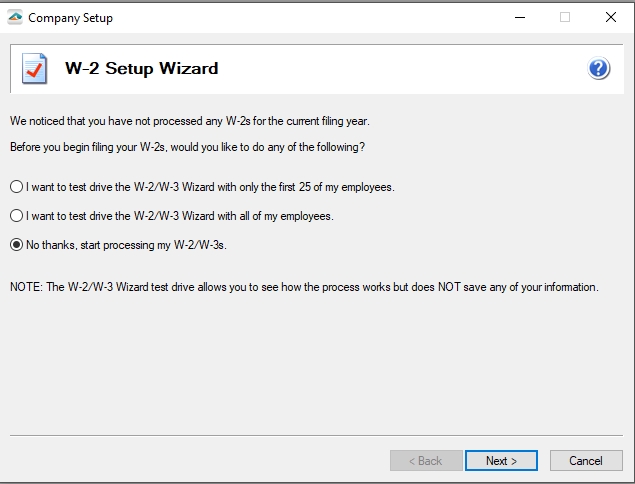Minimize the Company Setup window
This screenshot has width=635, height=484.
click(x=520, y=17)
